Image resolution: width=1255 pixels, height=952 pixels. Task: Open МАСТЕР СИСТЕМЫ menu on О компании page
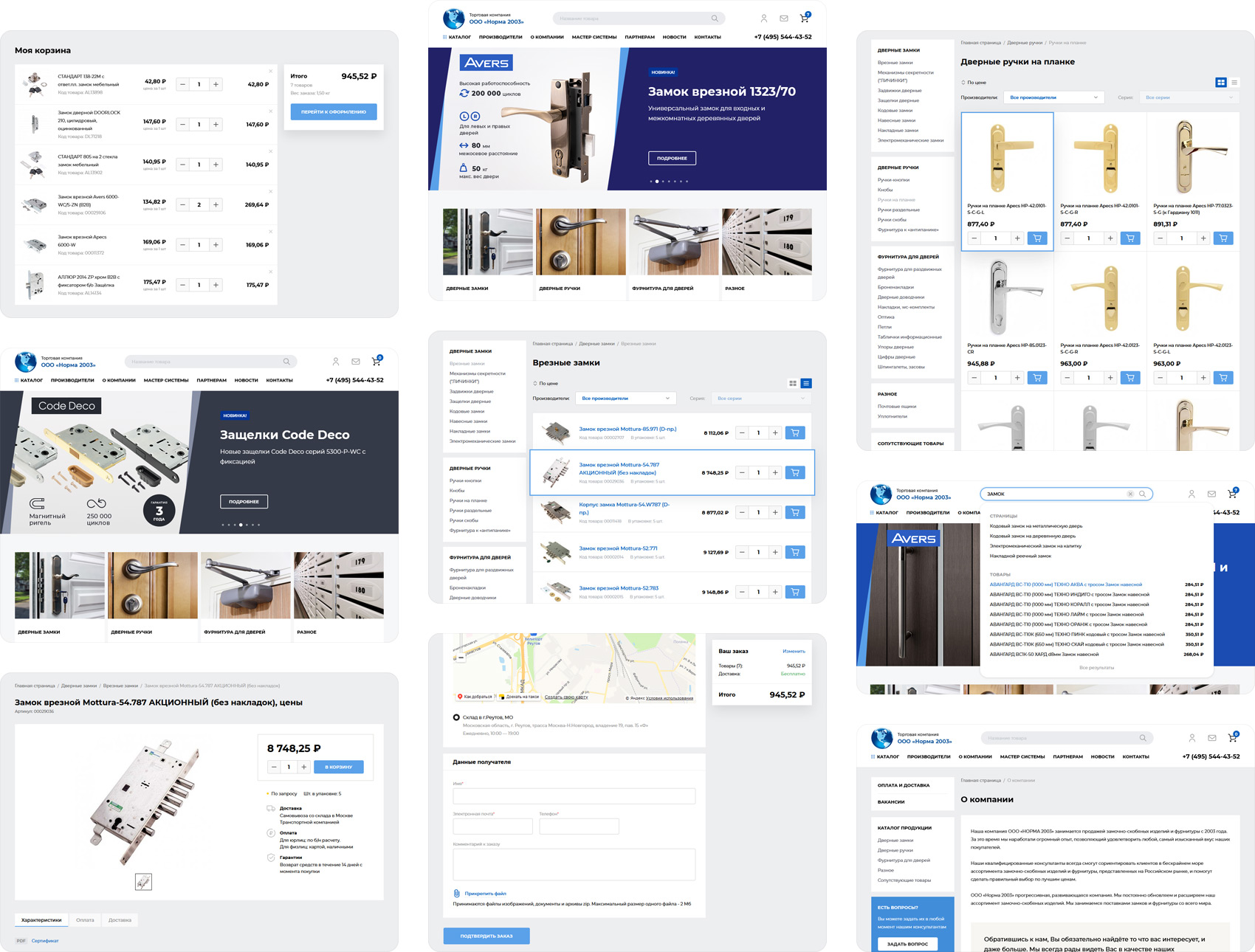[x=1022, y=756]
